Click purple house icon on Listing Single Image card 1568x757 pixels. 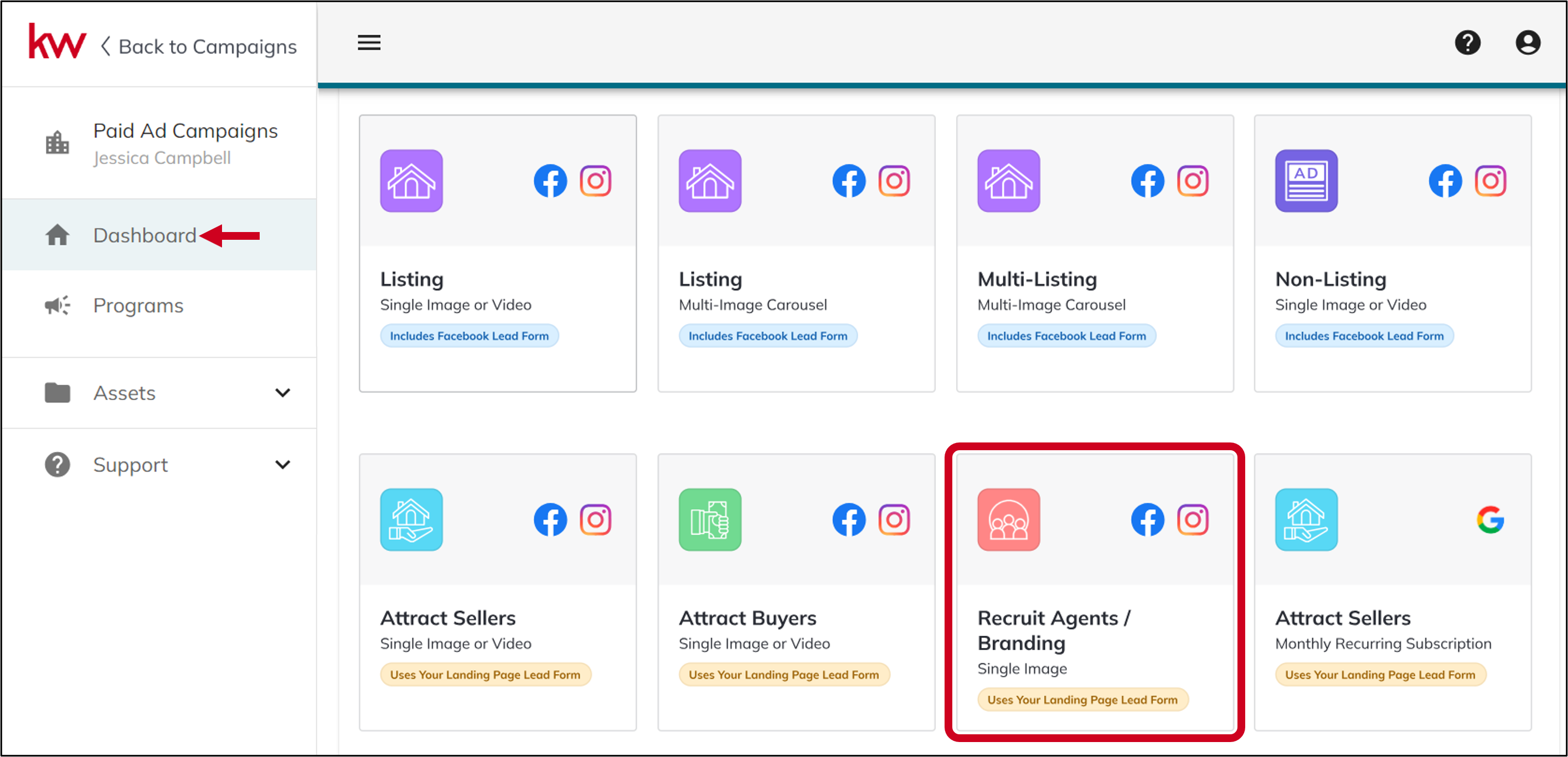pyautogui.click(x=411, y=181)
